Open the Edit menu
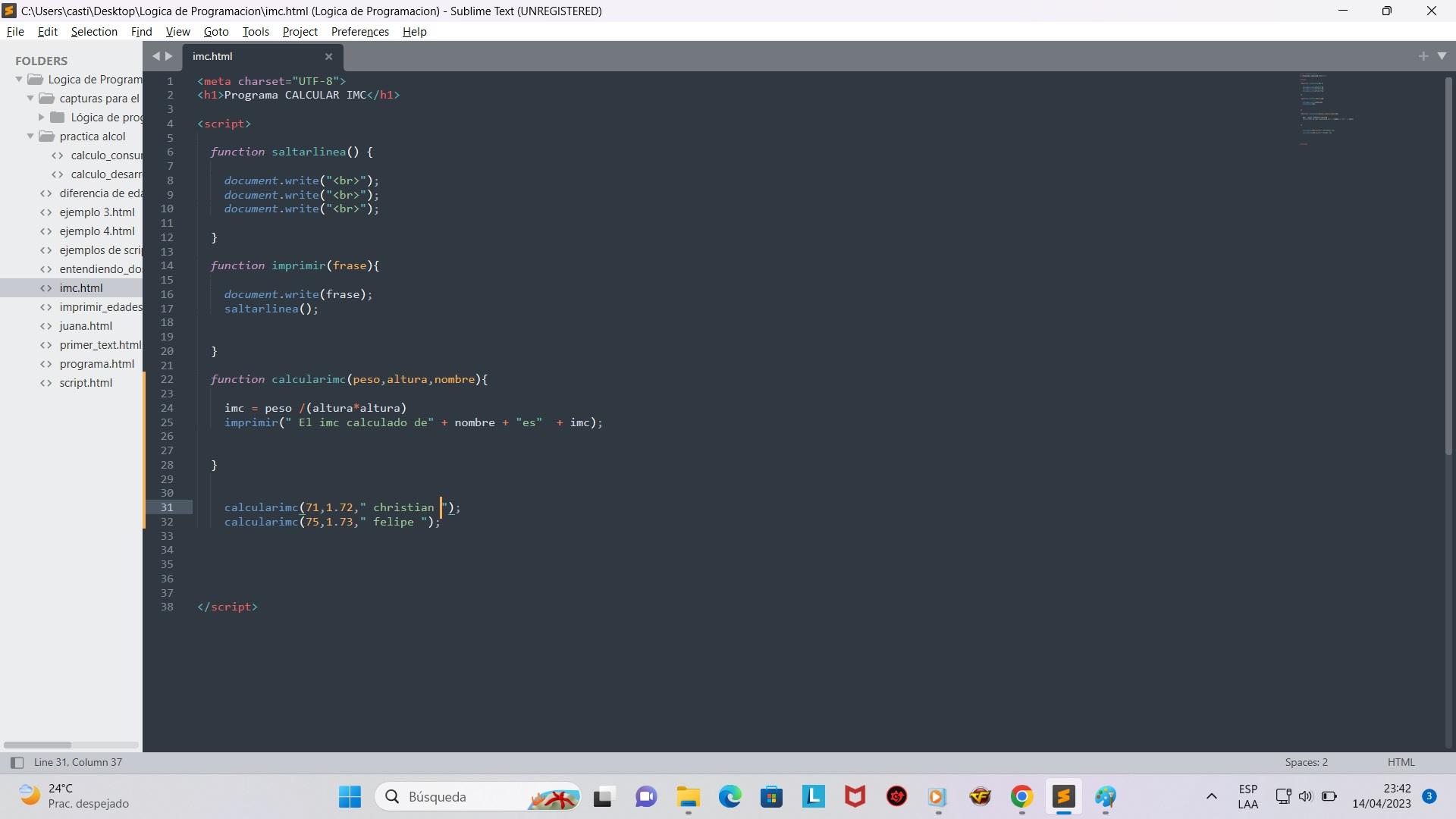 48,32
